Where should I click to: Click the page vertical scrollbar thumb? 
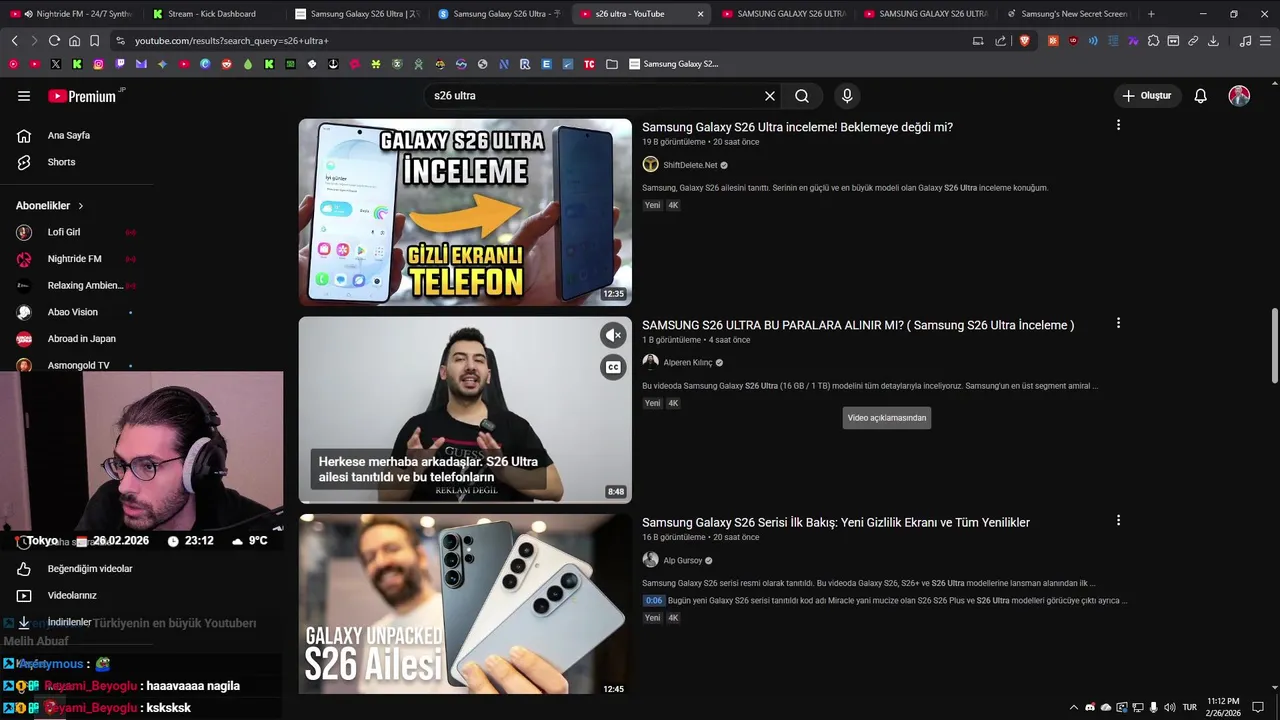(1274, 346)
